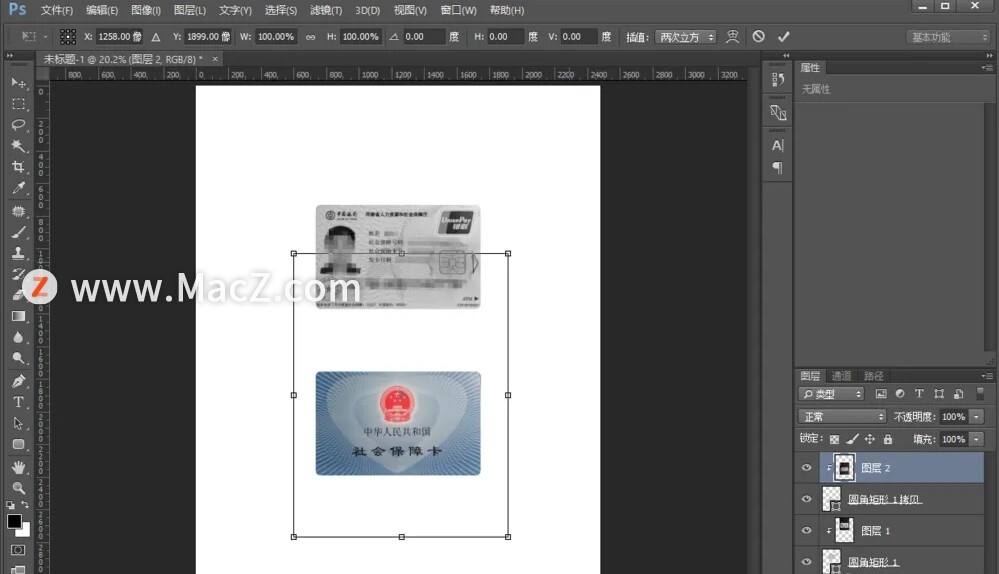Switch to warp mode icon
Image resolution: width=999 pixels, height=574 pixels.
coord(733,37)
